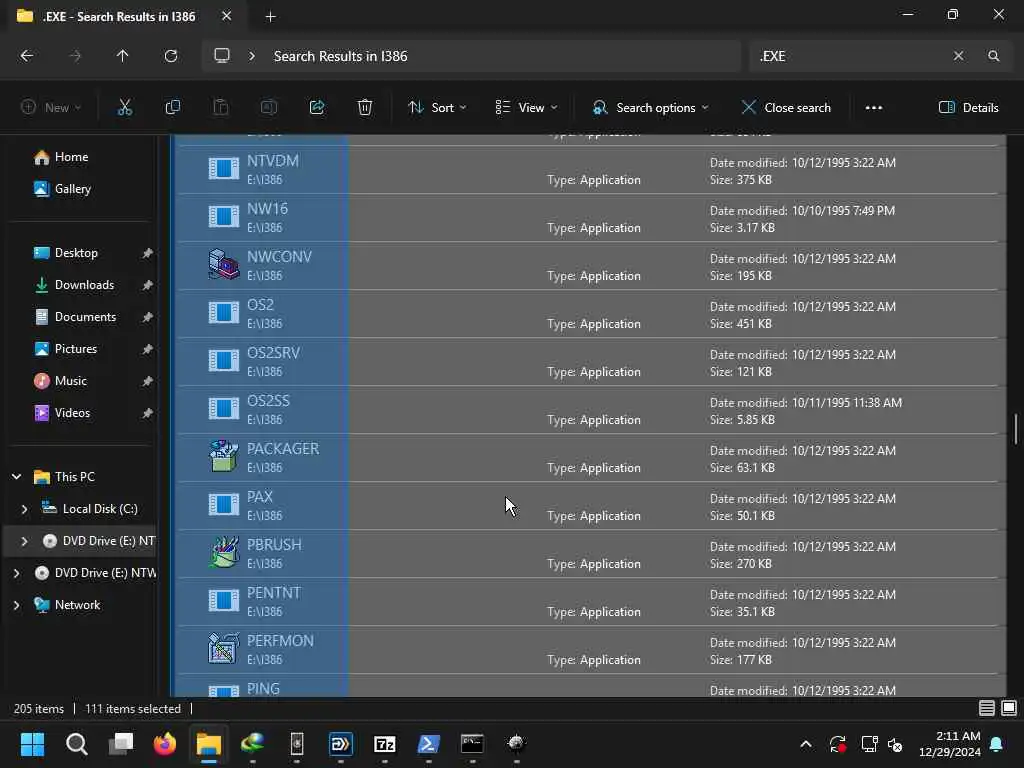Open clock and date in taskbar

[950, 744]
